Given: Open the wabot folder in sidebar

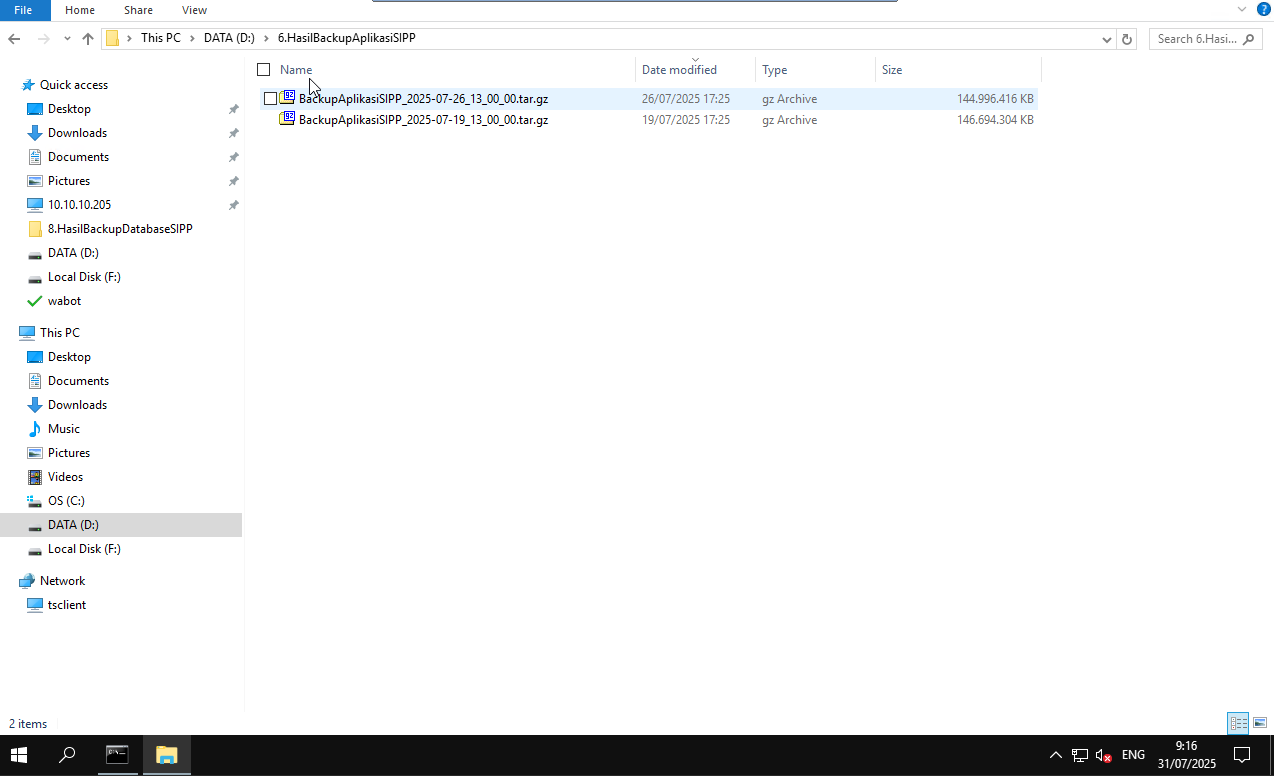Looking at the screenshot, I should coord(65,300).
